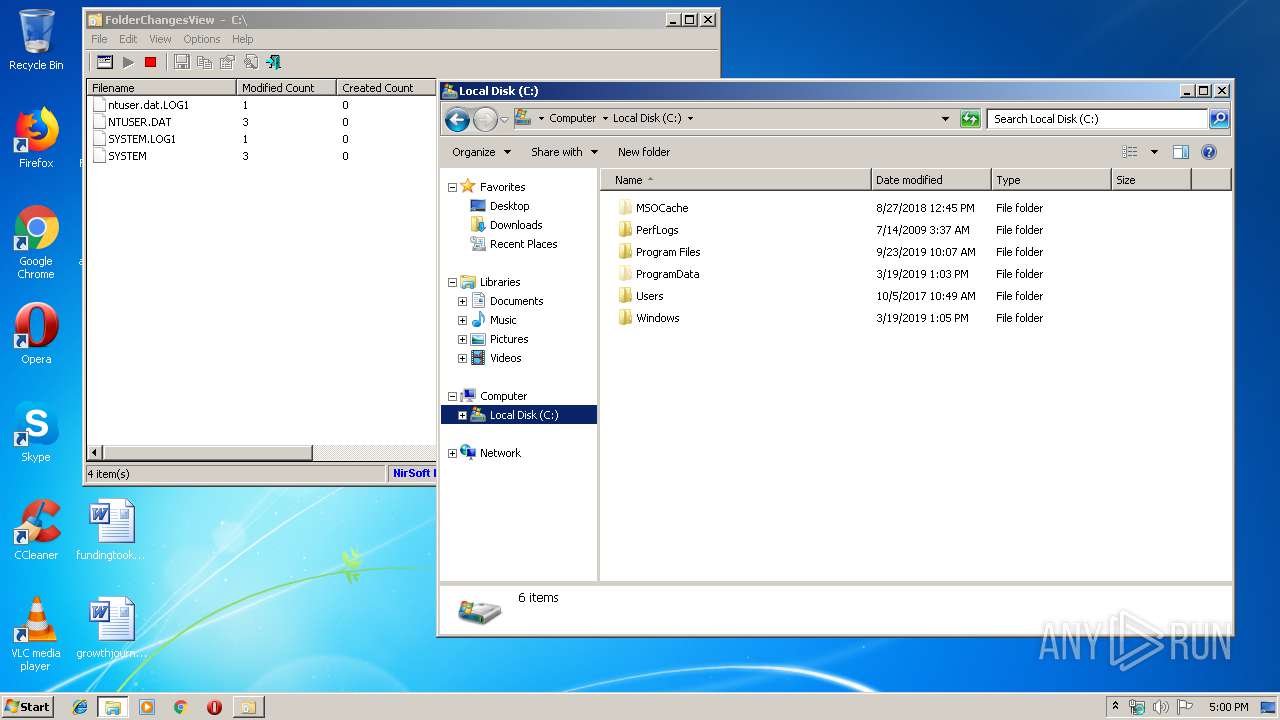Open recent pages dropdown next to Forward

click(504, 120)
